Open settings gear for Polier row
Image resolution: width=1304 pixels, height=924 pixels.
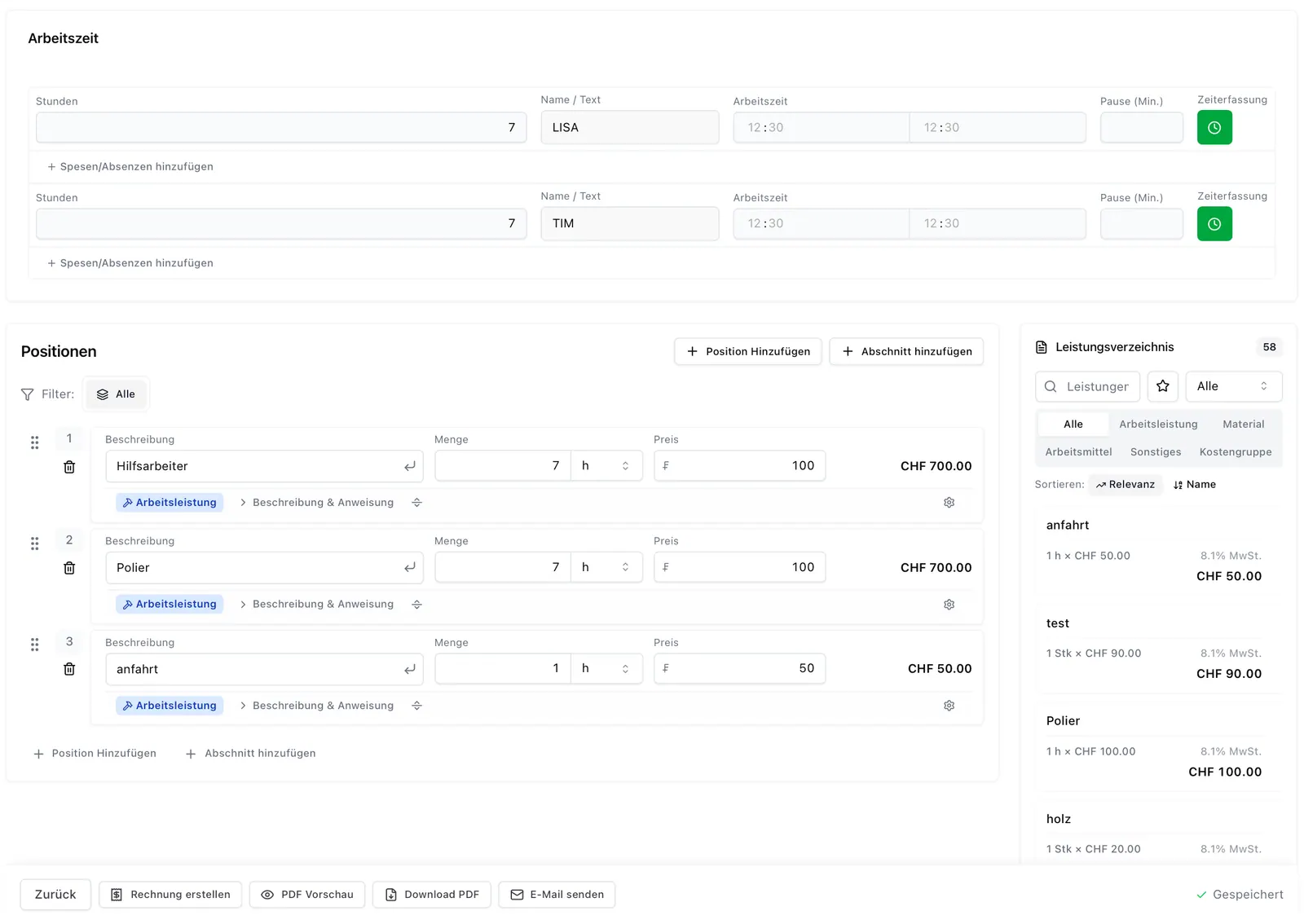click(x=949, y=605)
